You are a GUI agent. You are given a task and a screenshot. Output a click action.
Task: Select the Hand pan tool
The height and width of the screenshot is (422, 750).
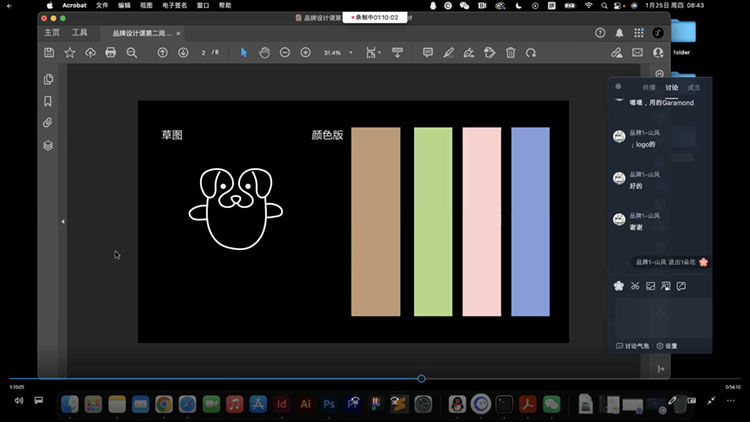[264, 52]
